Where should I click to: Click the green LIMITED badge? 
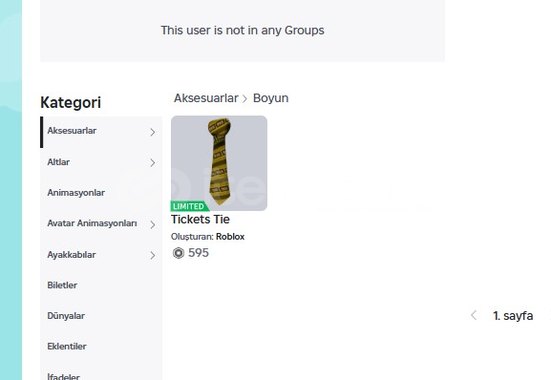[x=189, y=206]
